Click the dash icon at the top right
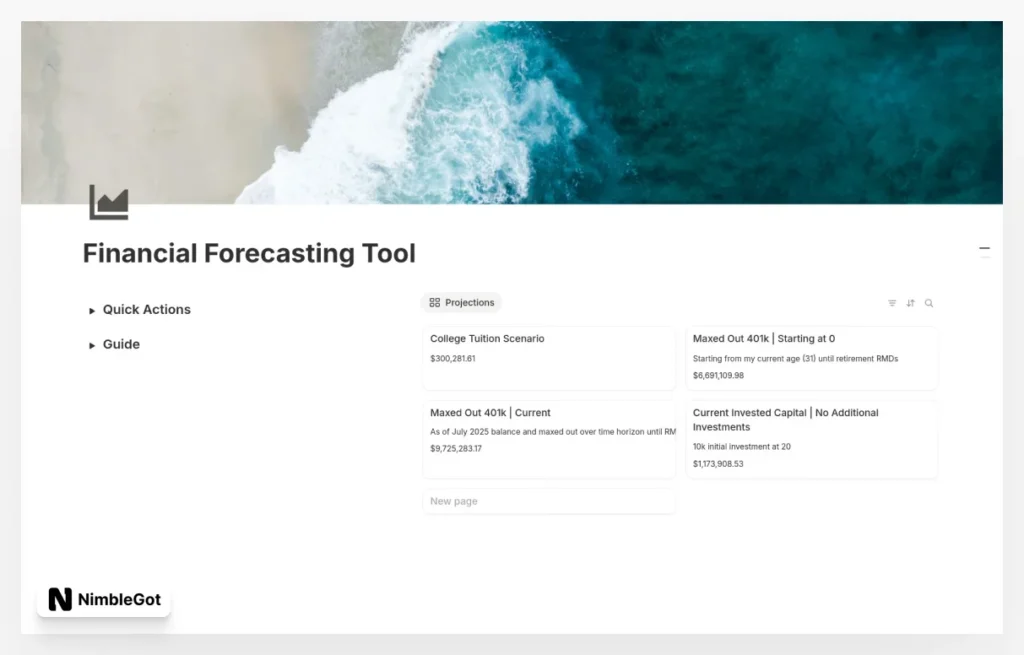The image size is (1024, 655). (x=985, y=249)
